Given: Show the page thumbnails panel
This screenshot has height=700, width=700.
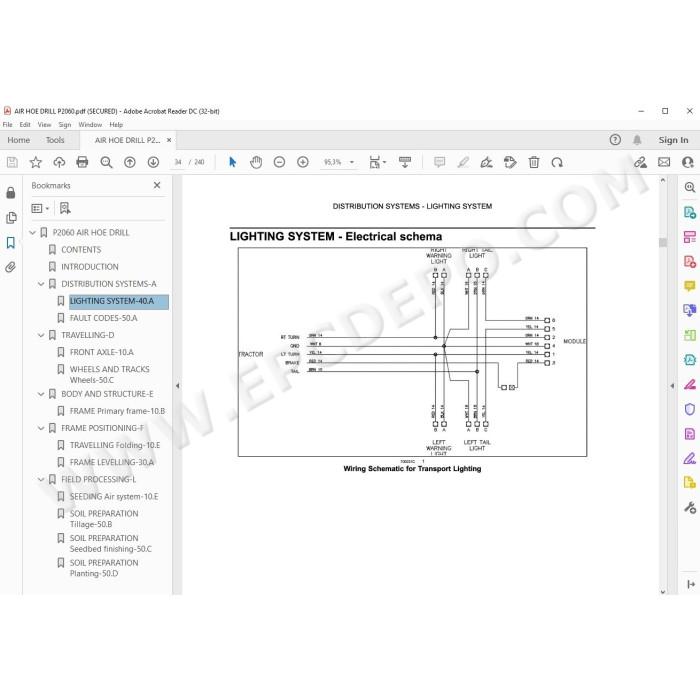Looking at the screenshot, I should 11,218.
